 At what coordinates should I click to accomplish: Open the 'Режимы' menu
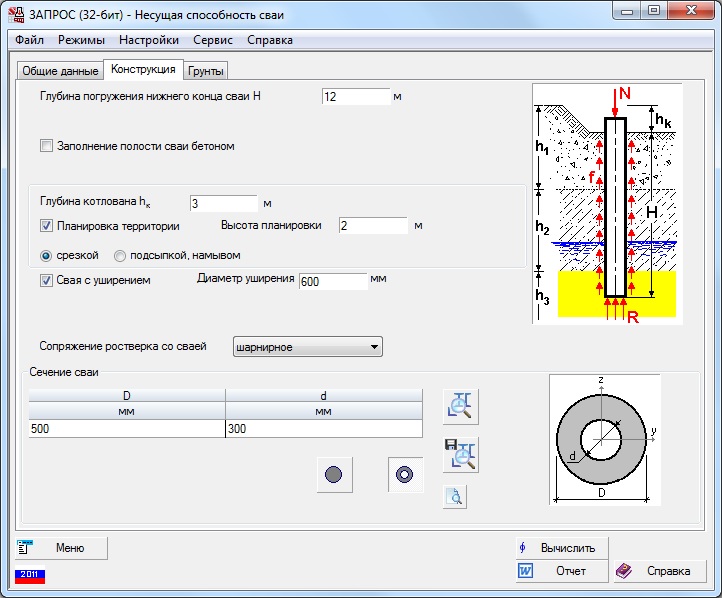[x=81, y=40]
